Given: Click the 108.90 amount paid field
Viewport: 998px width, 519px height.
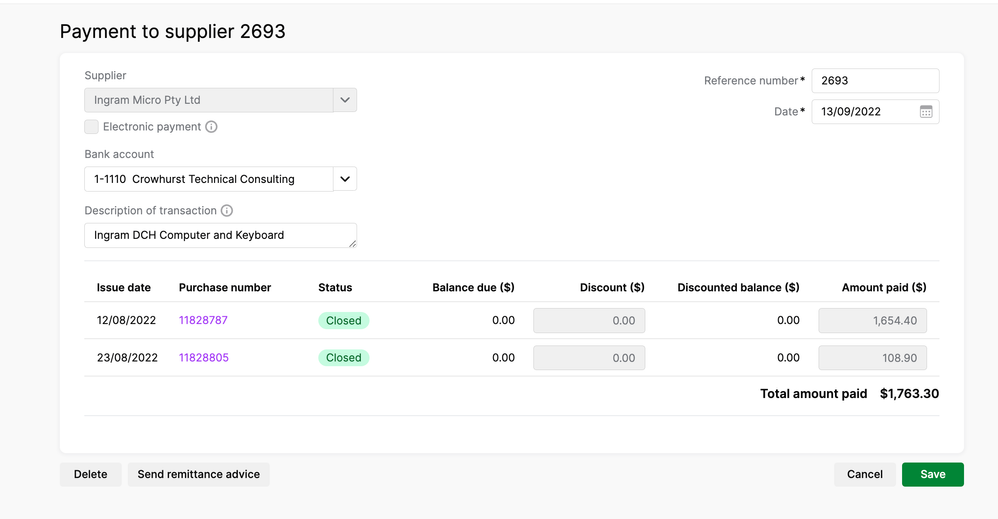Looking at the screenshot, I should click(872, 358).
